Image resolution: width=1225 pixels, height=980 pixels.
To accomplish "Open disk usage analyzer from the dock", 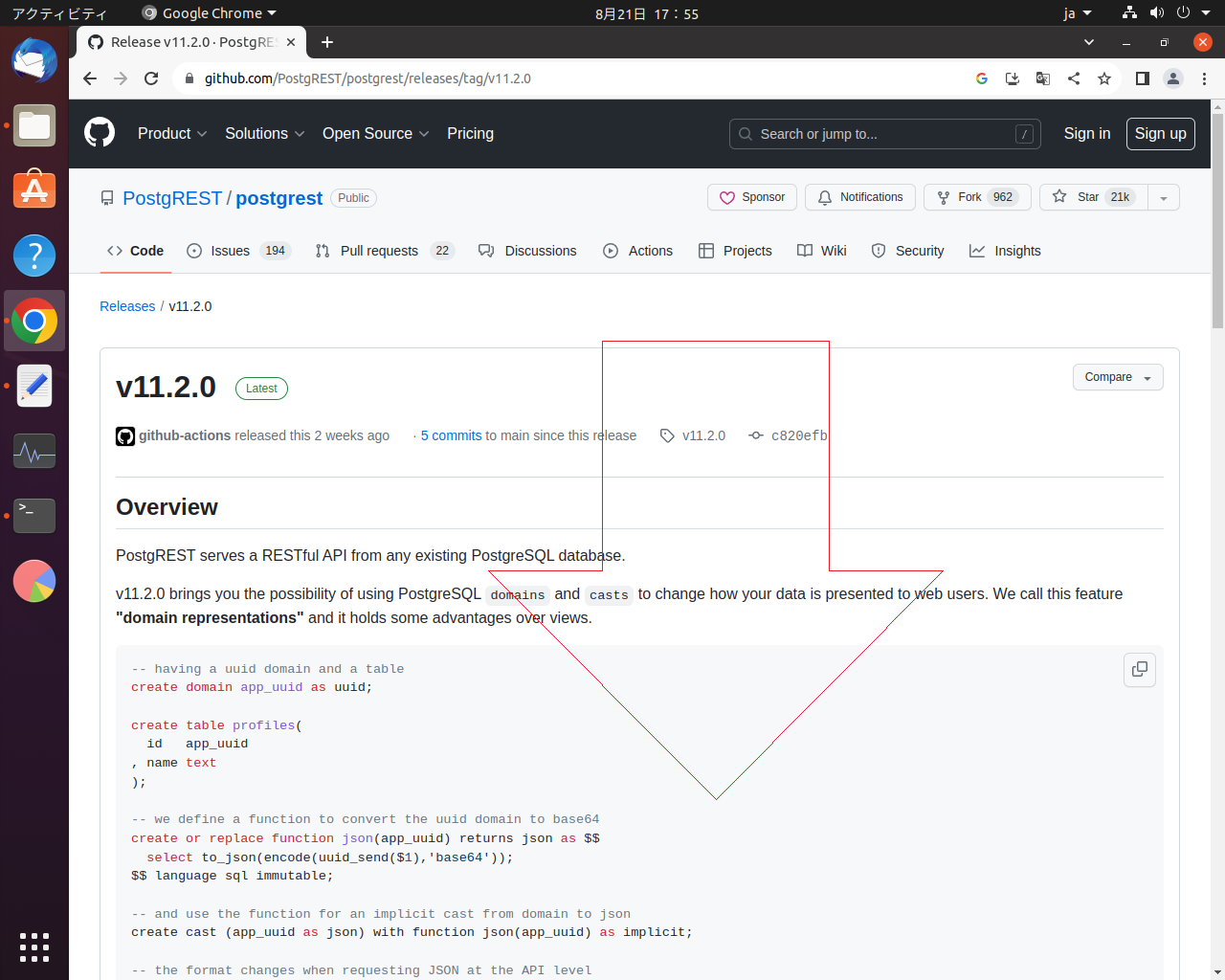I will pyautogui.click(x=34, y=581).
